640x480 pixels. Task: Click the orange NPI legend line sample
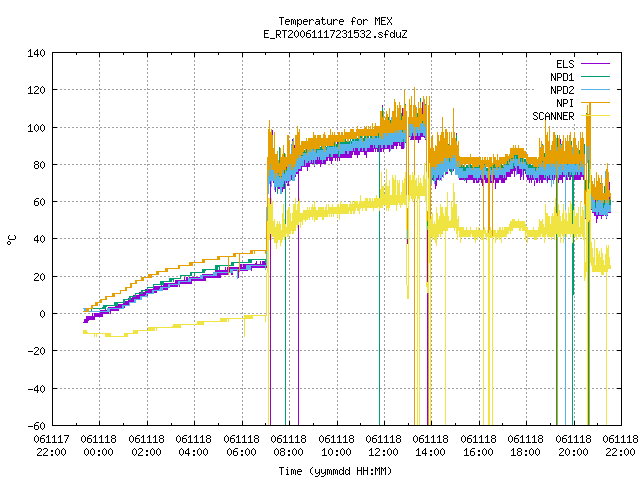pos(595,103)
